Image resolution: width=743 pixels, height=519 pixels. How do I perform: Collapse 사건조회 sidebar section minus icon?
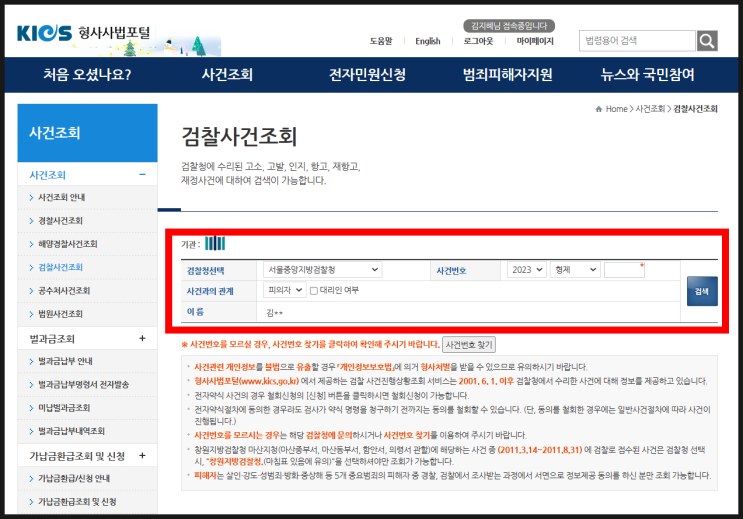[142, 175]
